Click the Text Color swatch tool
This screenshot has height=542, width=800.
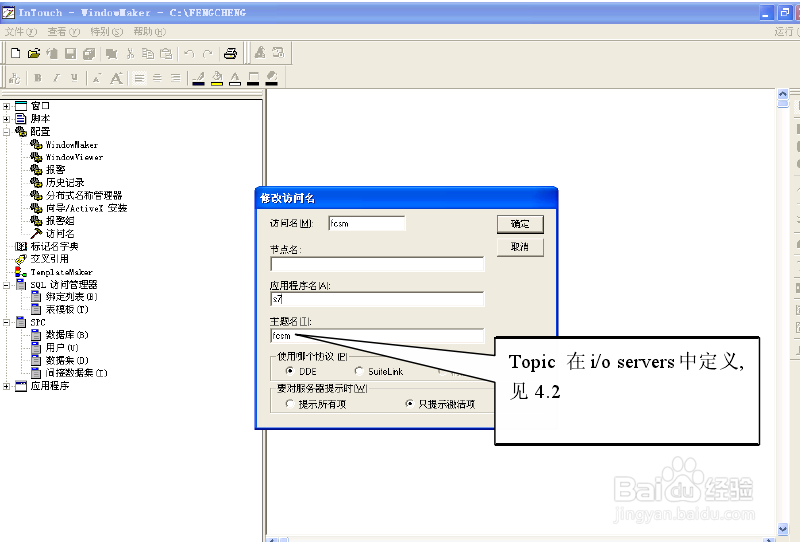(x=235, y=78)
